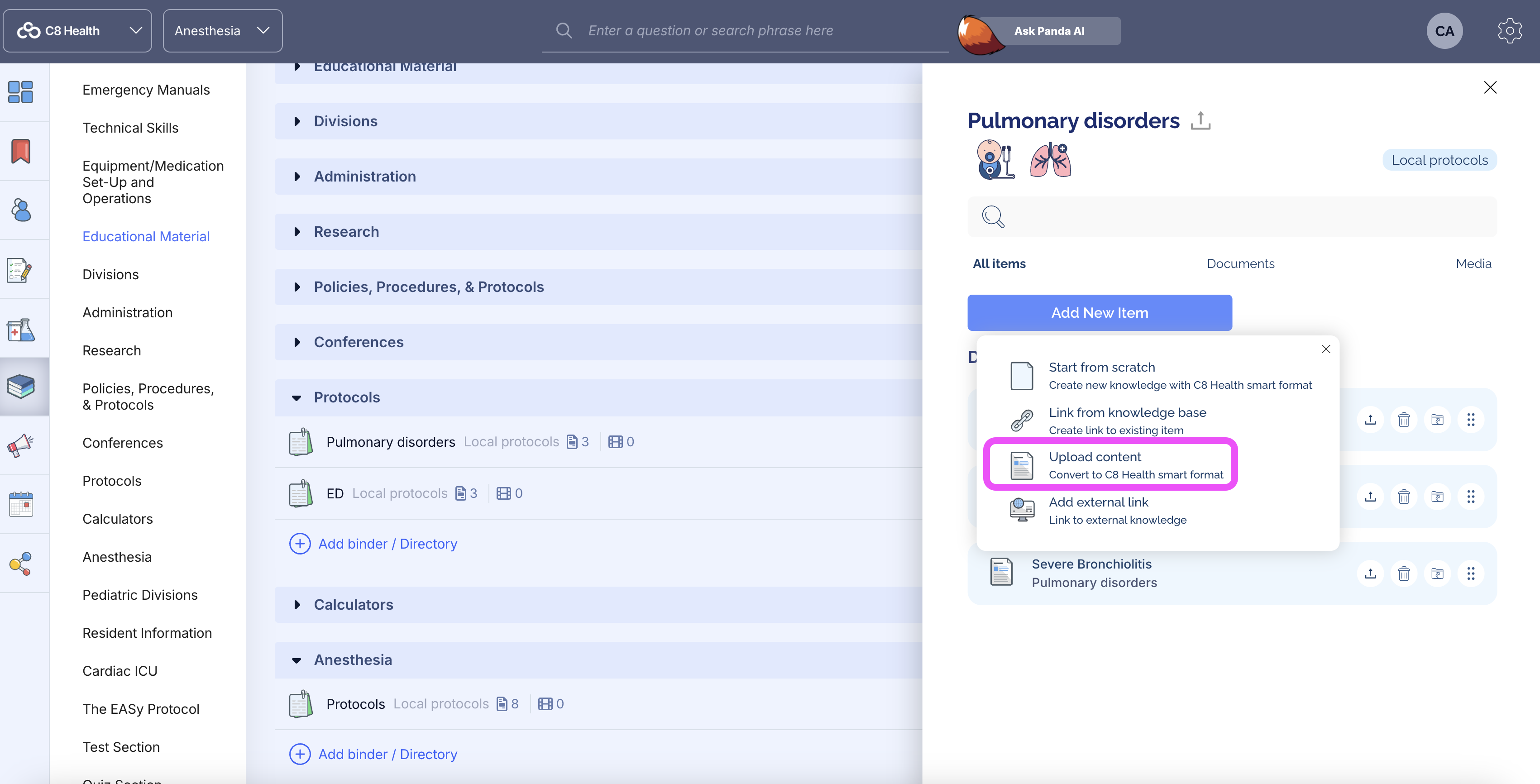Viewport: 1540px width, 784px height.
Task: Click Add binder / Directory link
Action: [x=387, y=544]
